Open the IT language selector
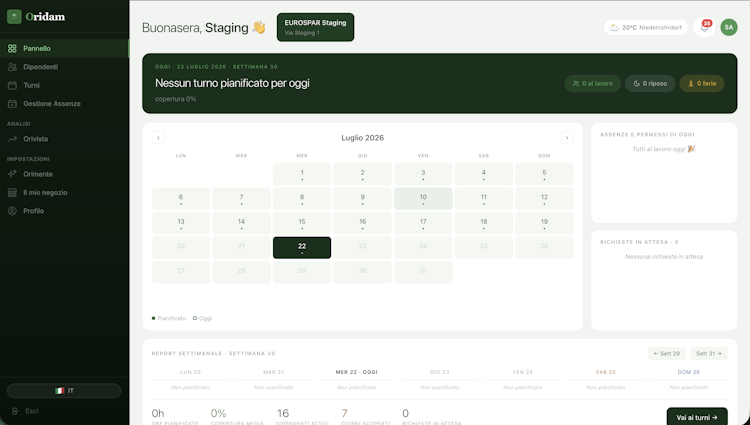This screenshot has width=750, height=425. point(64,391)
